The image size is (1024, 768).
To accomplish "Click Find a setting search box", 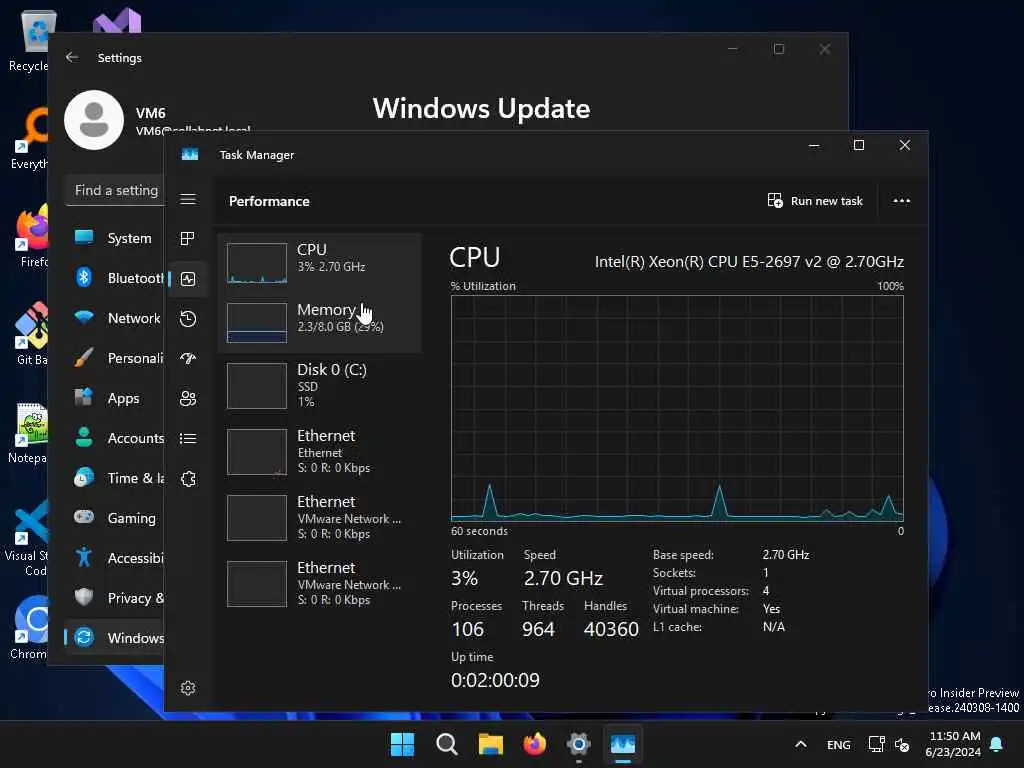I will tap(116, 191).
